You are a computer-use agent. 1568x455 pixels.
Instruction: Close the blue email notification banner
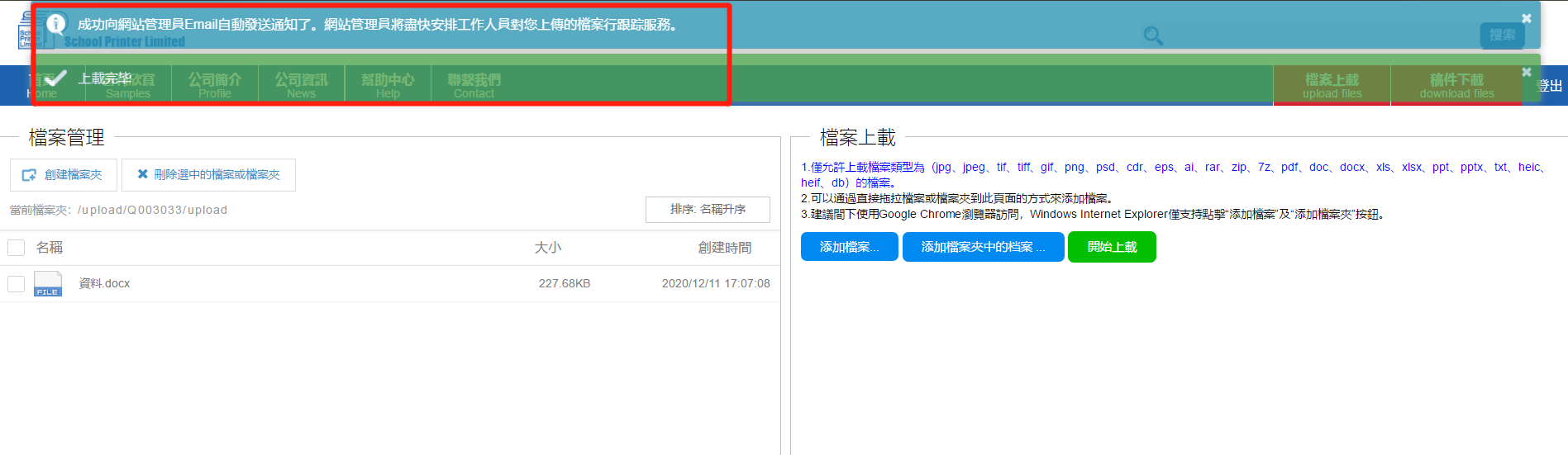(x=1526, y=18)
